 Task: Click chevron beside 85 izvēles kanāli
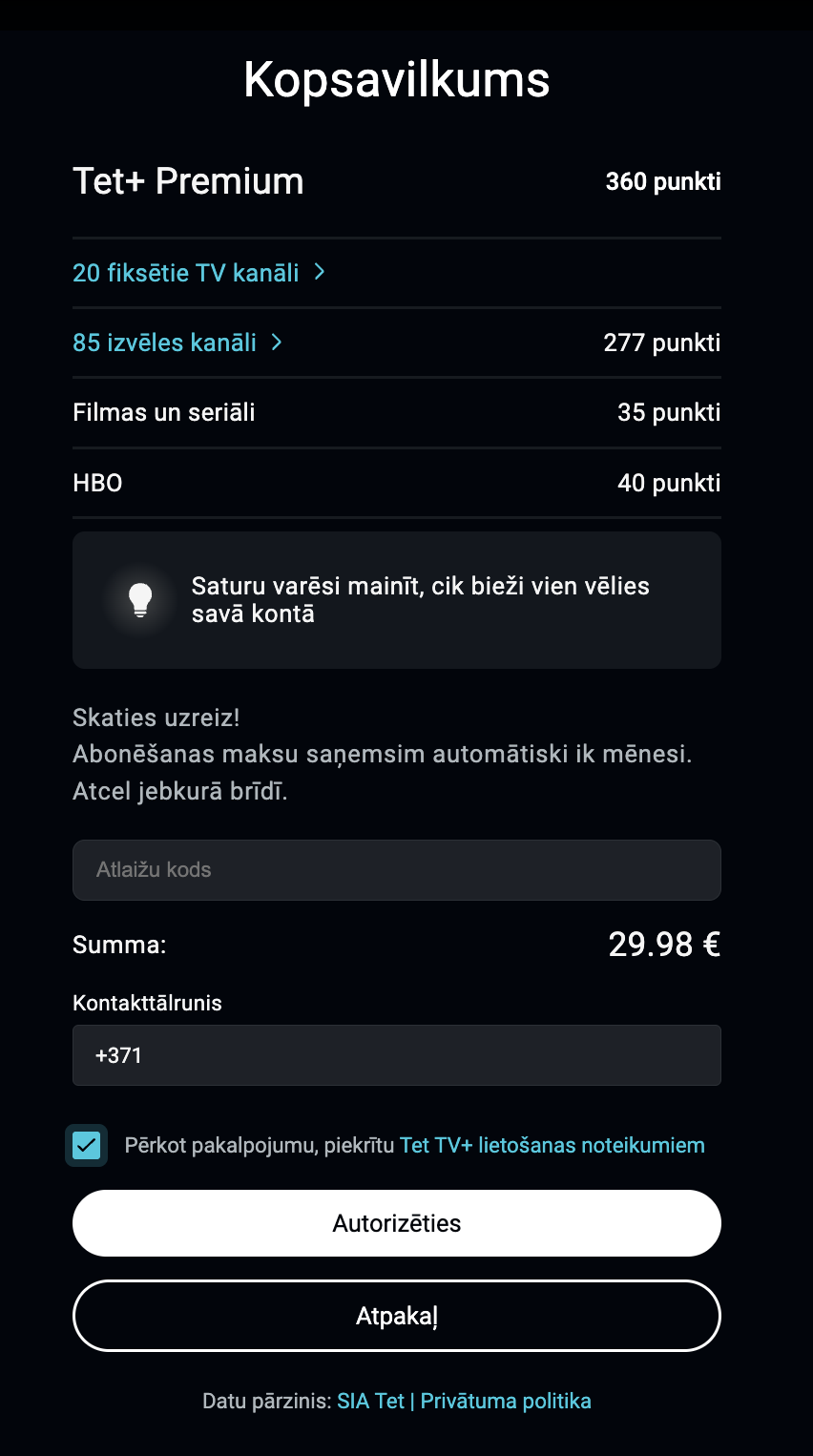(277, 342)
